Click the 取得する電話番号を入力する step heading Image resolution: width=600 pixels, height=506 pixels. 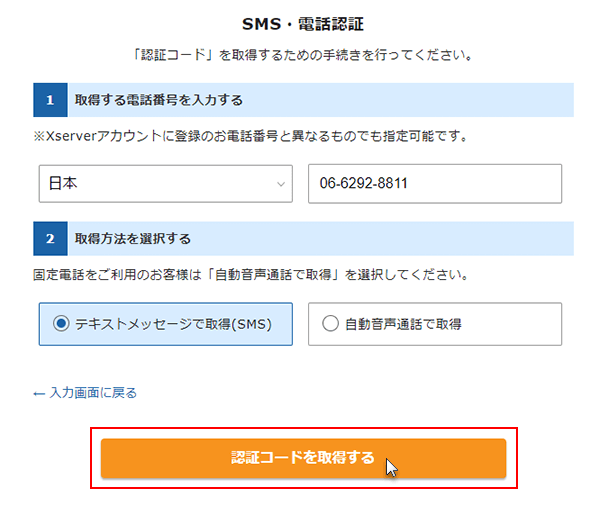pyautogui.click(x=159, y=100)
